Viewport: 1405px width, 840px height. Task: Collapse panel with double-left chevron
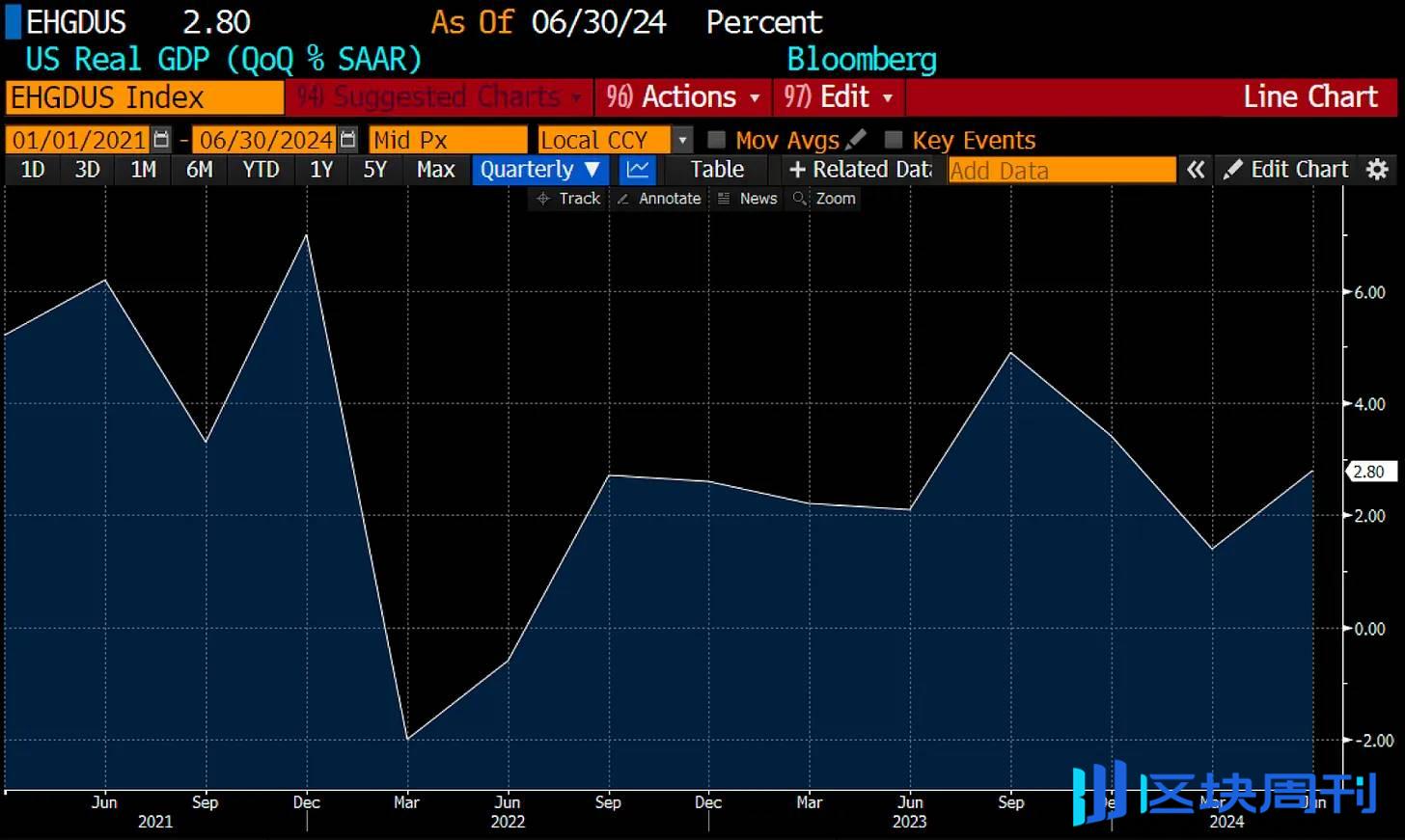[x=1196, y=170]
